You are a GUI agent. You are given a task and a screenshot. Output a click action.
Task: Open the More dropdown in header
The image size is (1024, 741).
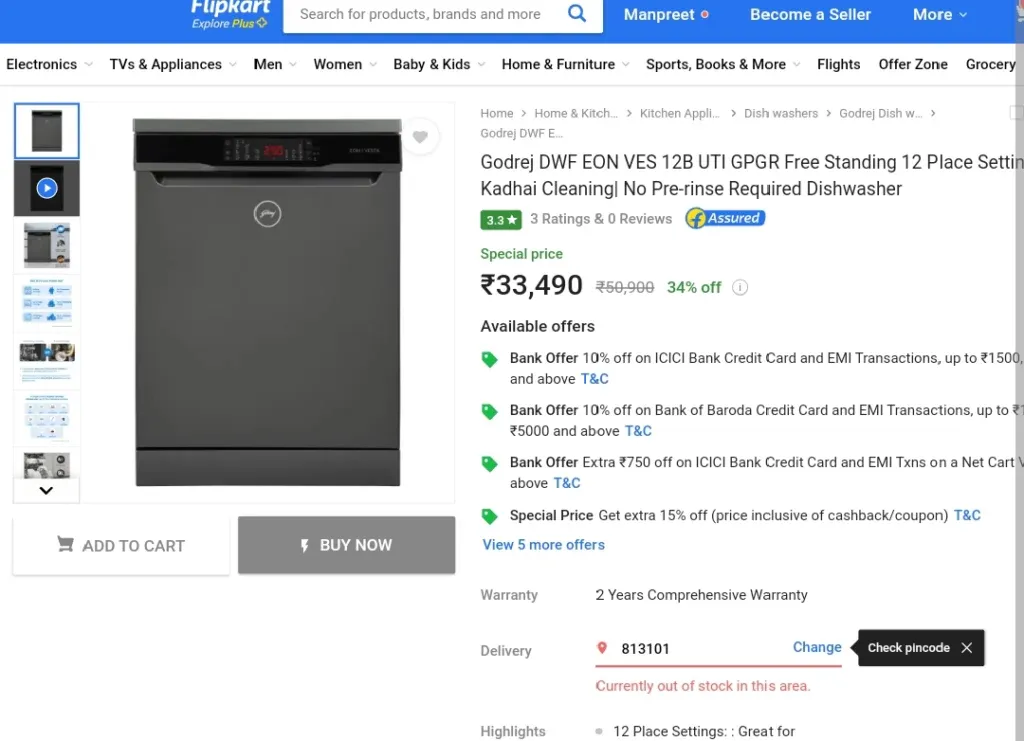click(940, 14)
